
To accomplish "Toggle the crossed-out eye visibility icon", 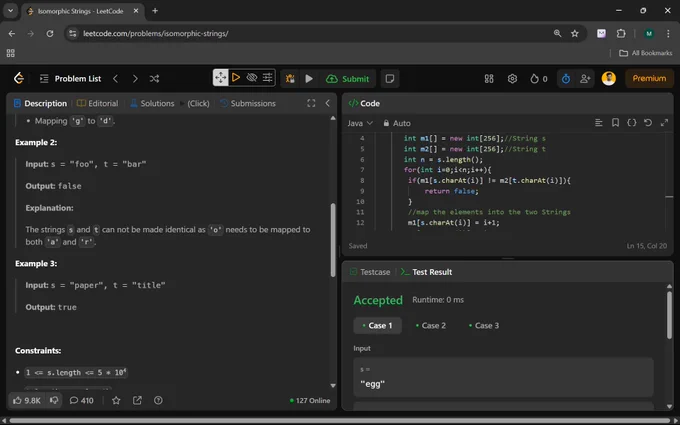I will click(x=252, y=78).
